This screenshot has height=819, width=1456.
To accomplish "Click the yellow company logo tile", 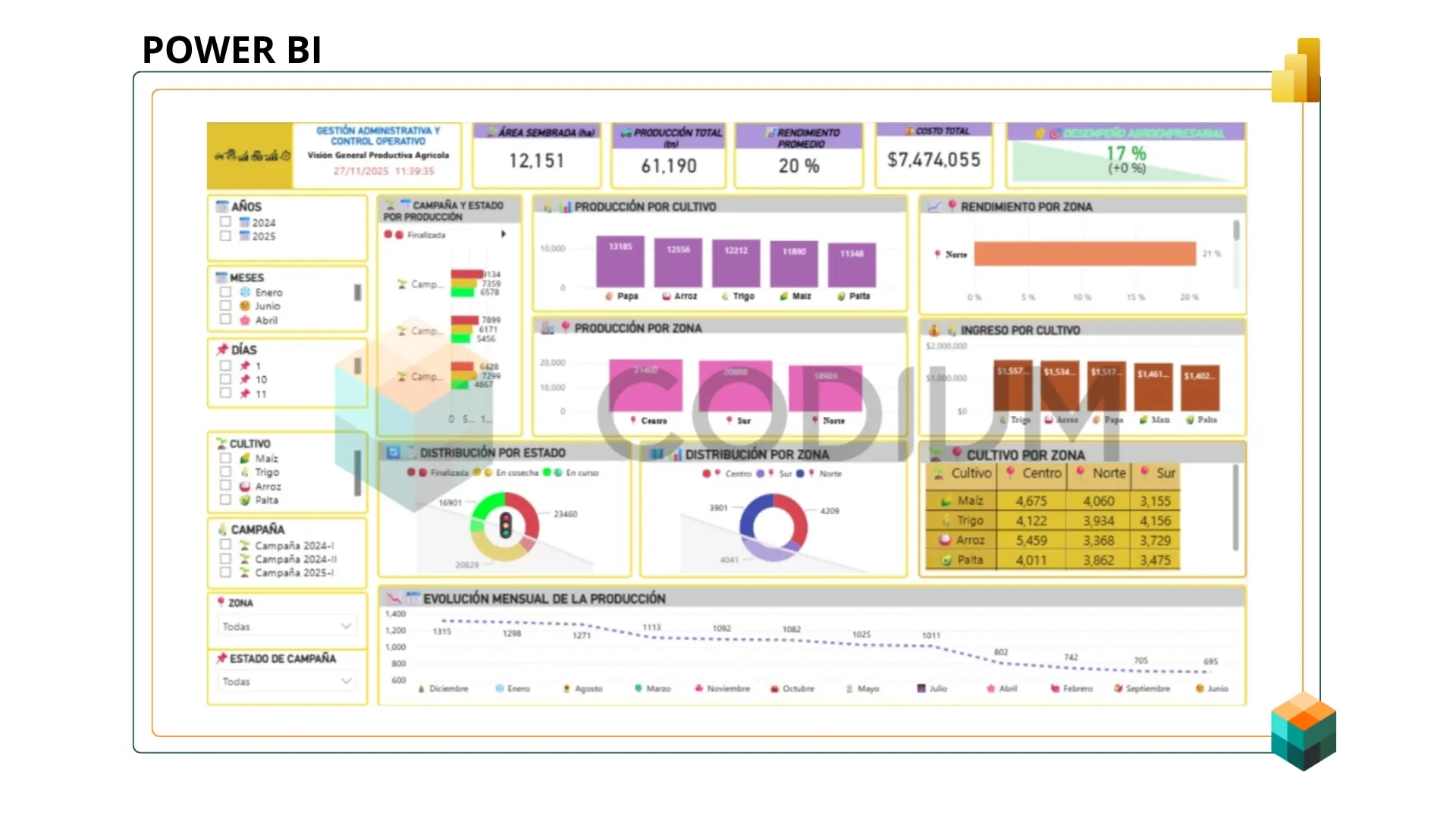I will 249,155.
